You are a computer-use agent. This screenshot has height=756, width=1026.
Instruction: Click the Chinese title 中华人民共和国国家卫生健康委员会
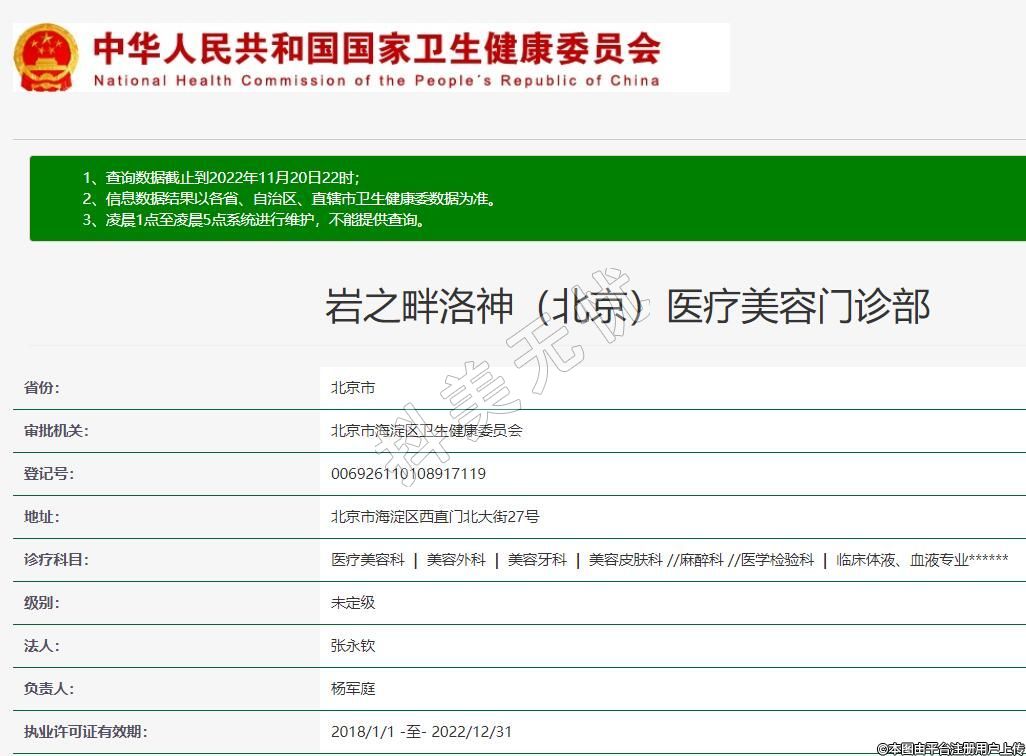[x=376, y=46]
